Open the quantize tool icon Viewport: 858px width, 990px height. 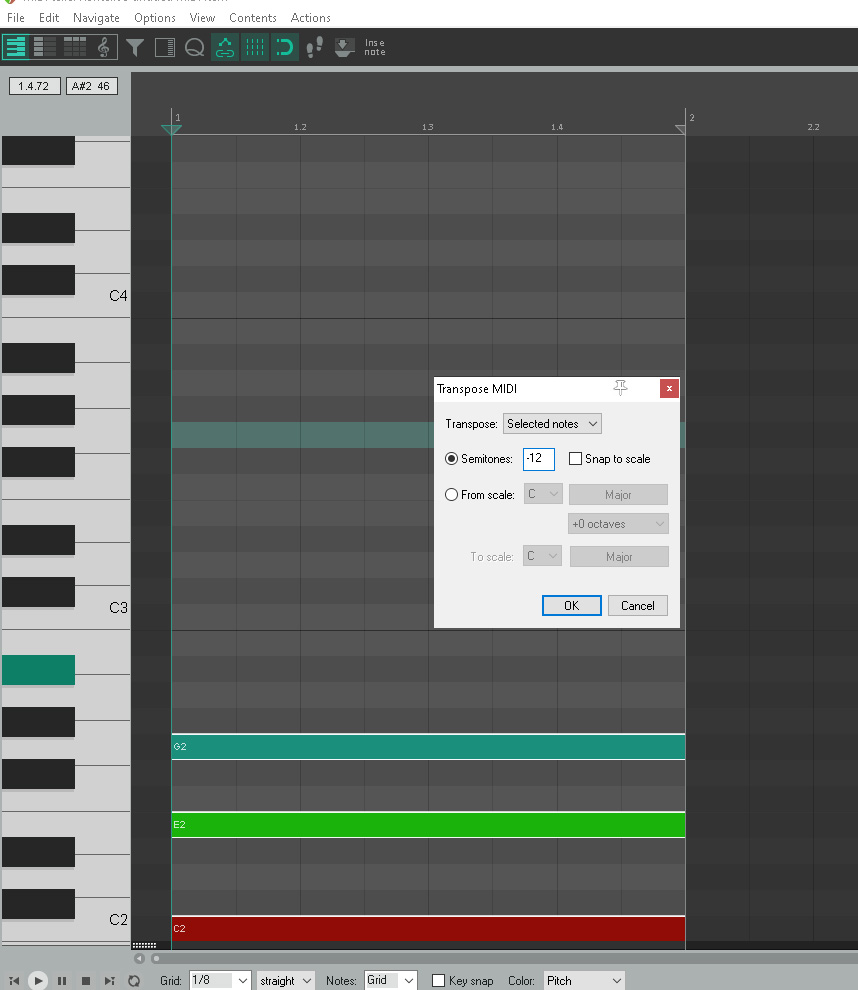pyautogui.click(x=194, y=47)
